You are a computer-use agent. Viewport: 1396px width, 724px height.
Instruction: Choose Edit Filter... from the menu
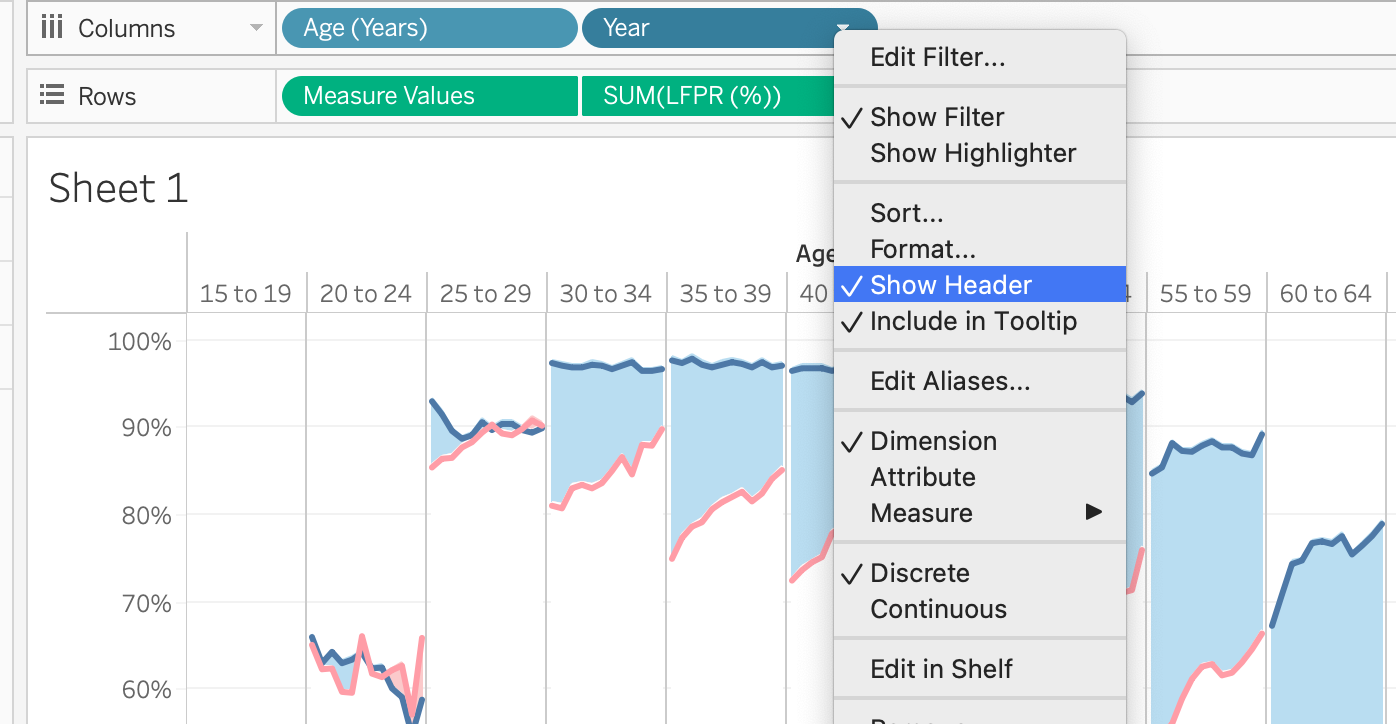click(x=937, y=57)
